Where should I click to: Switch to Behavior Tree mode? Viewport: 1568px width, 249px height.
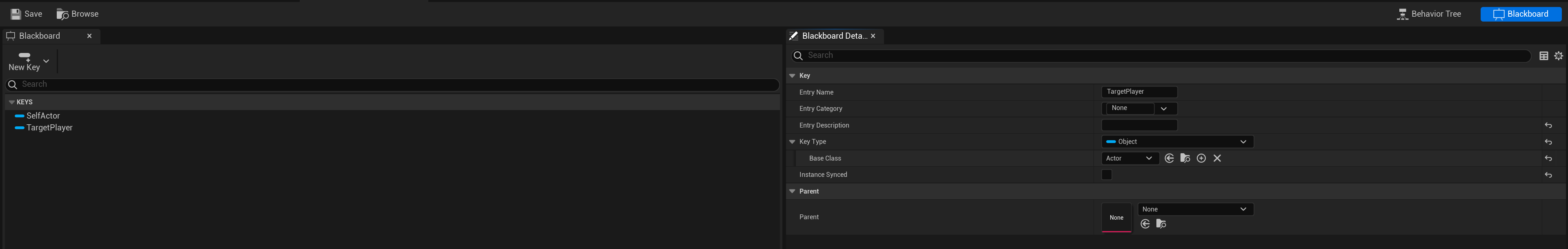tap(1428, 14)
